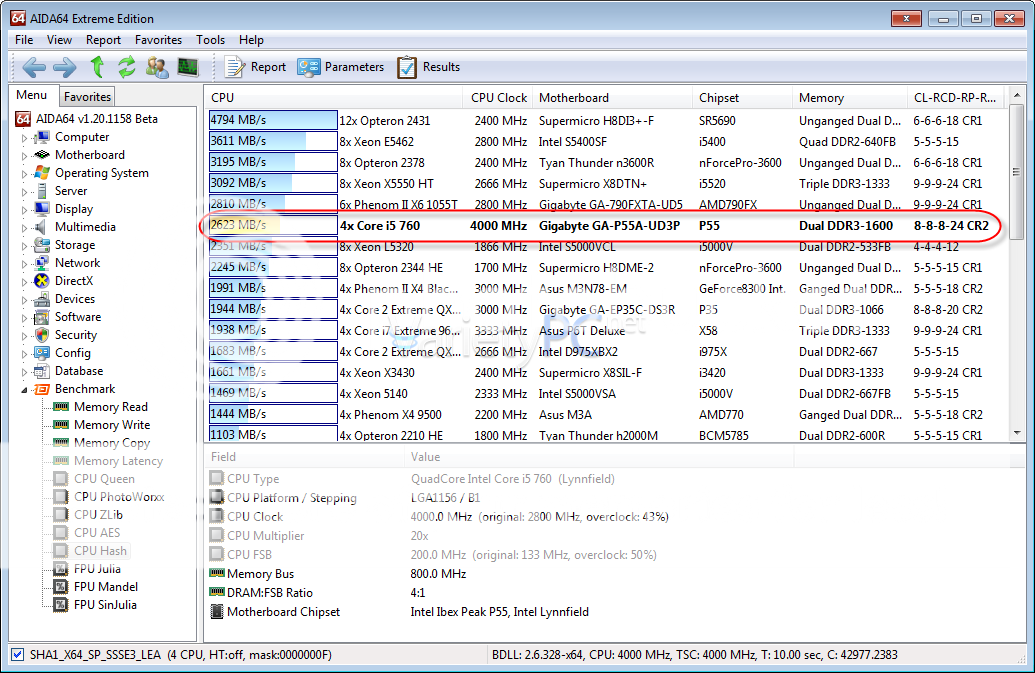Open the Favorites menu
The height and width of the screenshot is (673, 1035).
(158, 40)
